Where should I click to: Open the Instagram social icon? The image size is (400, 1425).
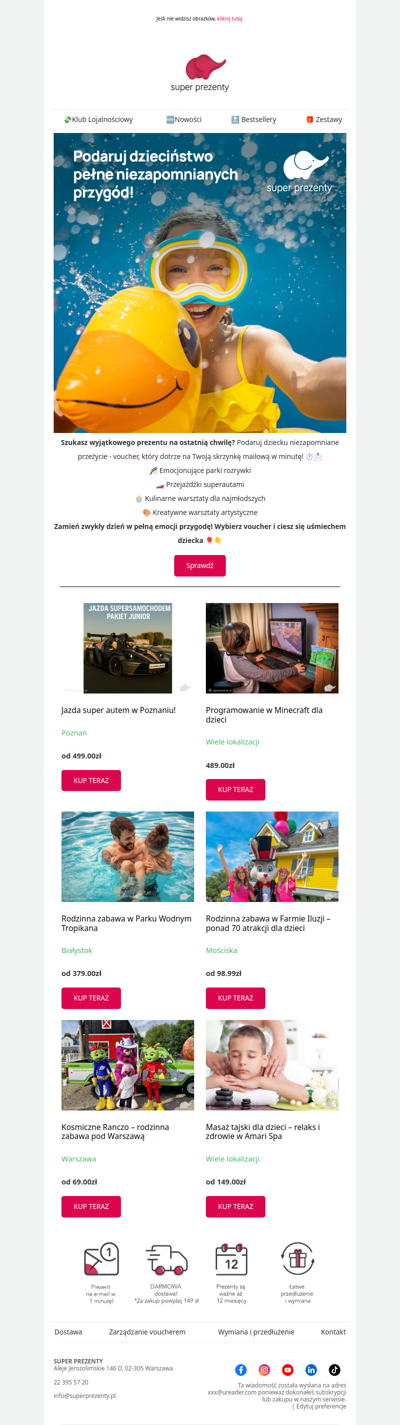point(264,1370)
